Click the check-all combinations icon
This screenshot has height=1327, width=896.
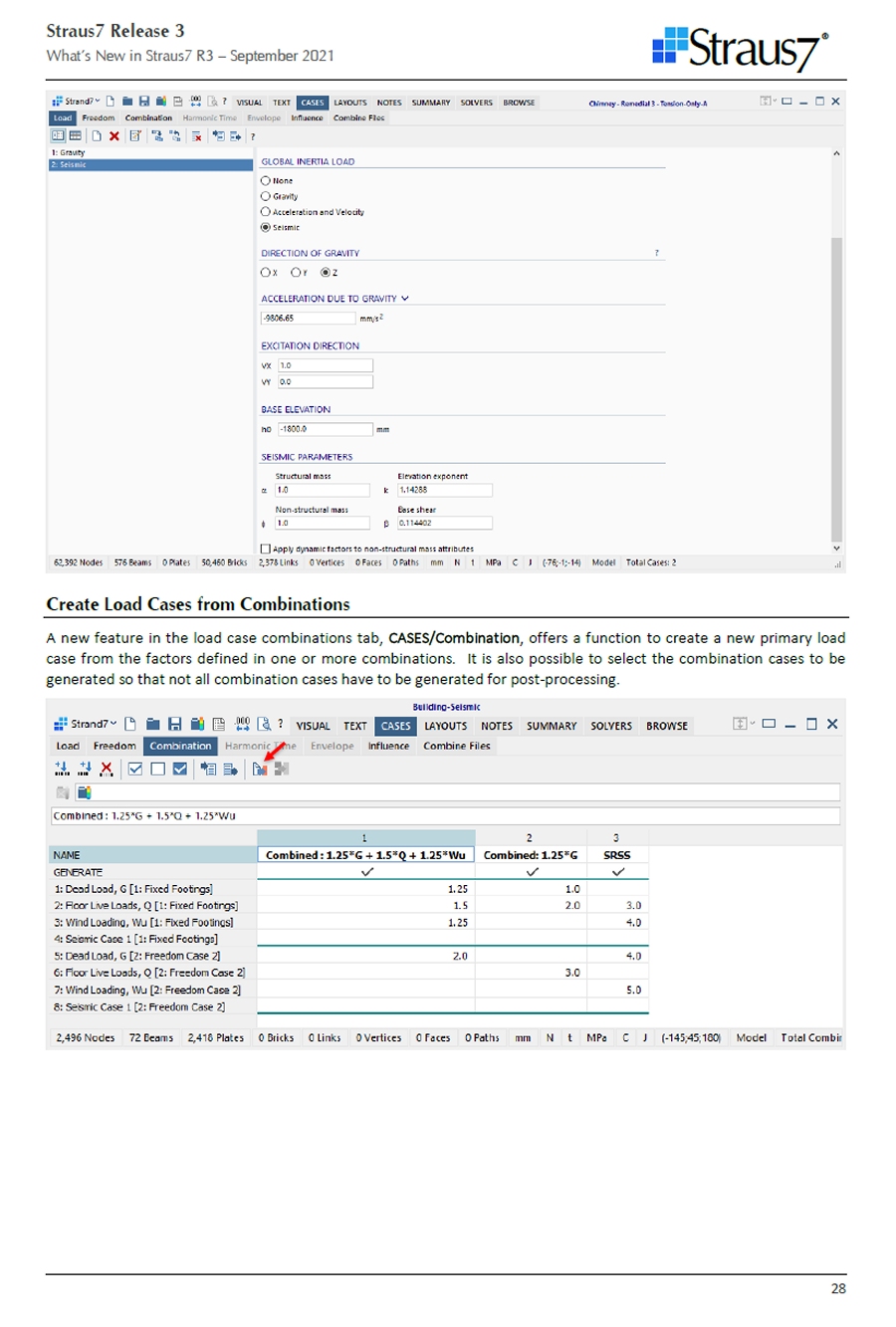(135, 769)
